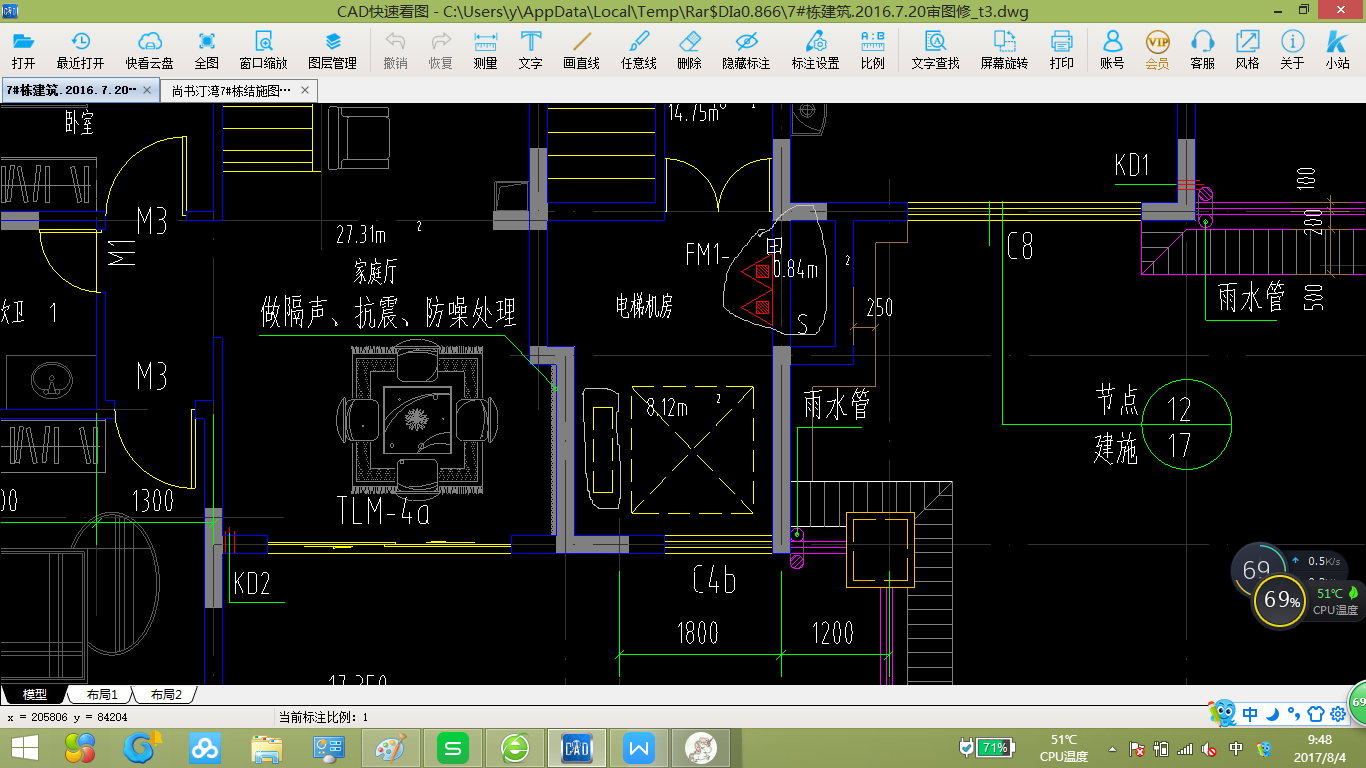This screenshot has width=1366, height=768.
Task: Click the KD1 label
Action: click(x=1133, y=165)
